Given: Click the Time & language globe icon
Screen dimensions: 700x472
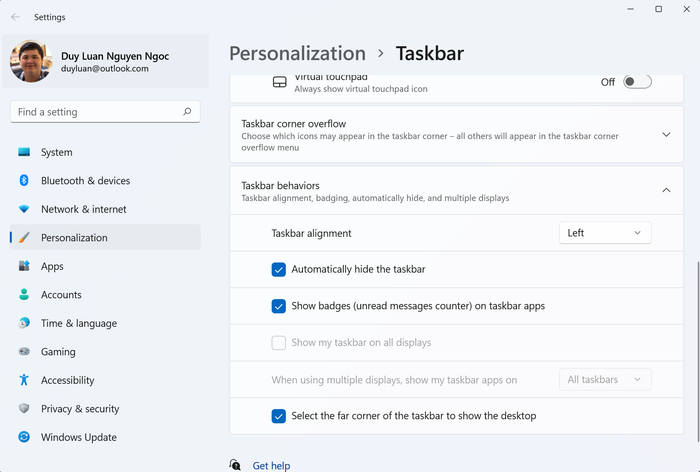Looking at the screenshot, I should pos(24,323).
